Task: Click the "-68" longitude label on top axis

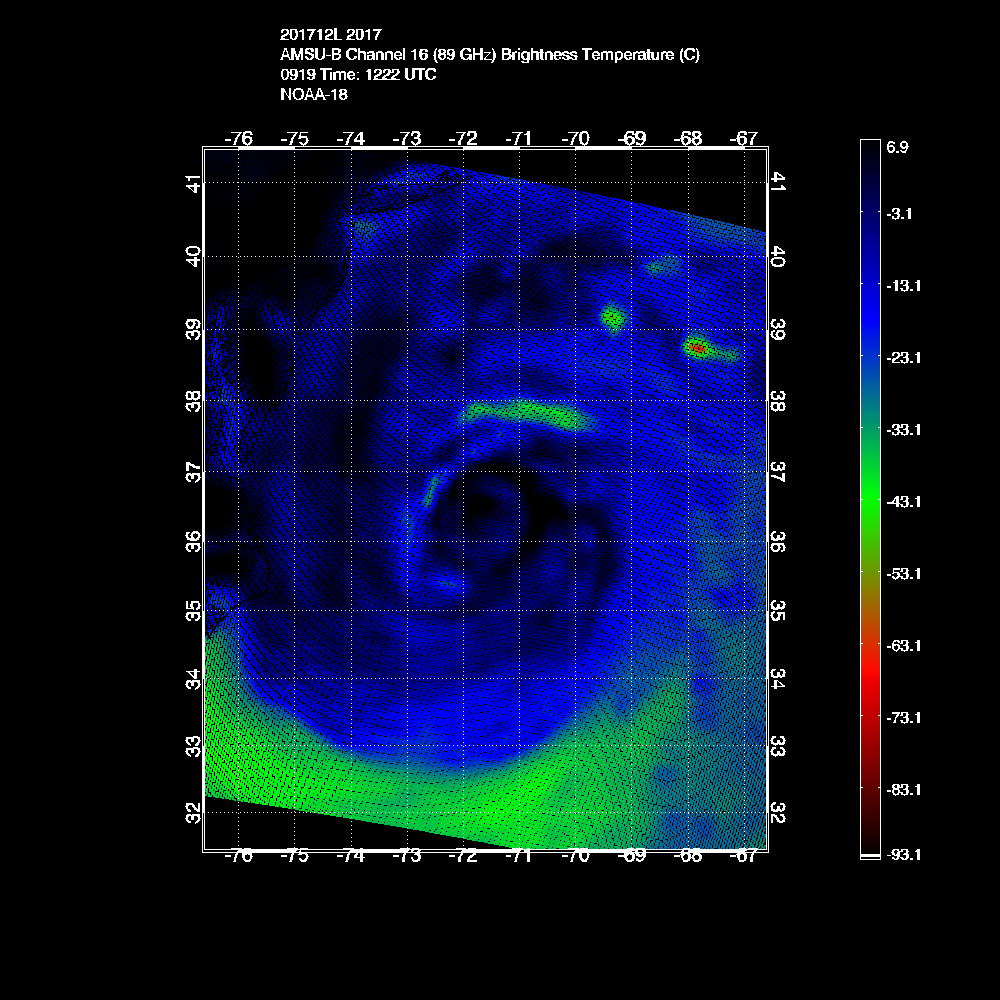Action: [688, 138]
